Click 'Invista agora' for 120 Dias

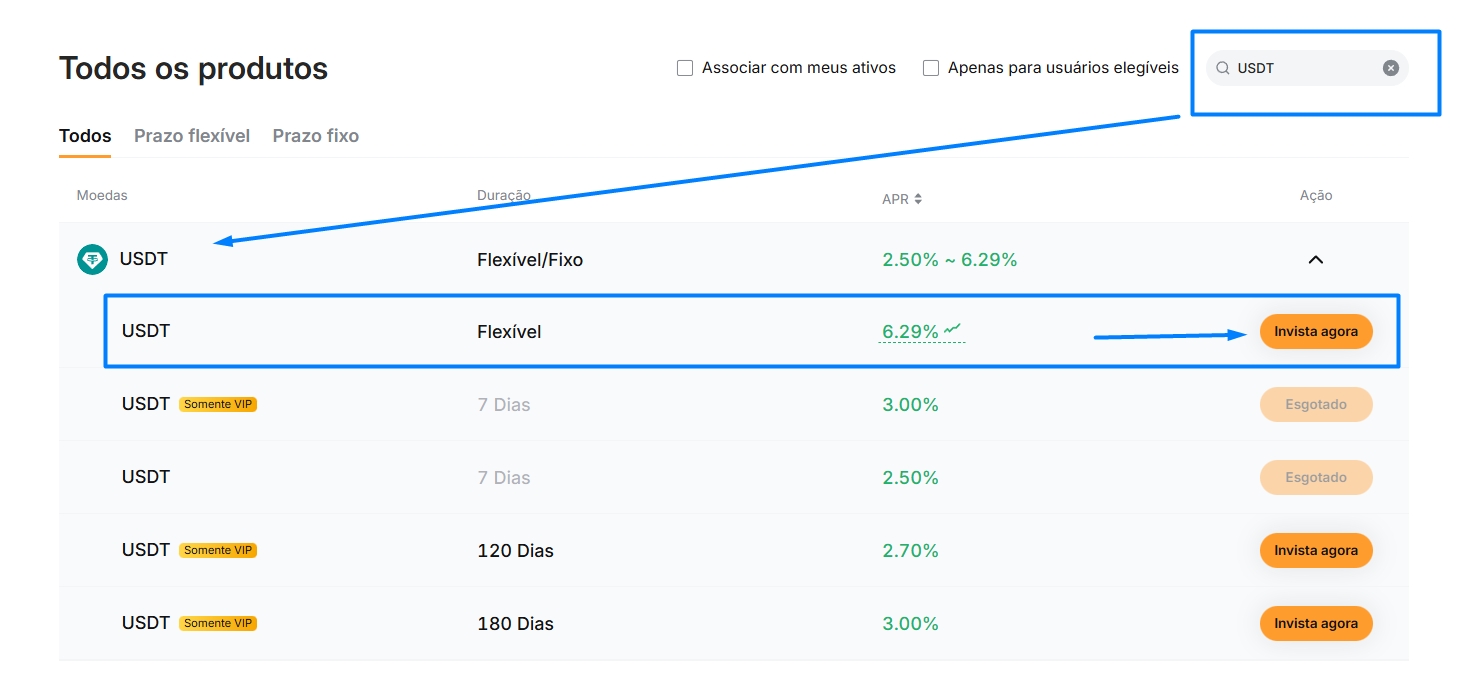[1315, 551]
